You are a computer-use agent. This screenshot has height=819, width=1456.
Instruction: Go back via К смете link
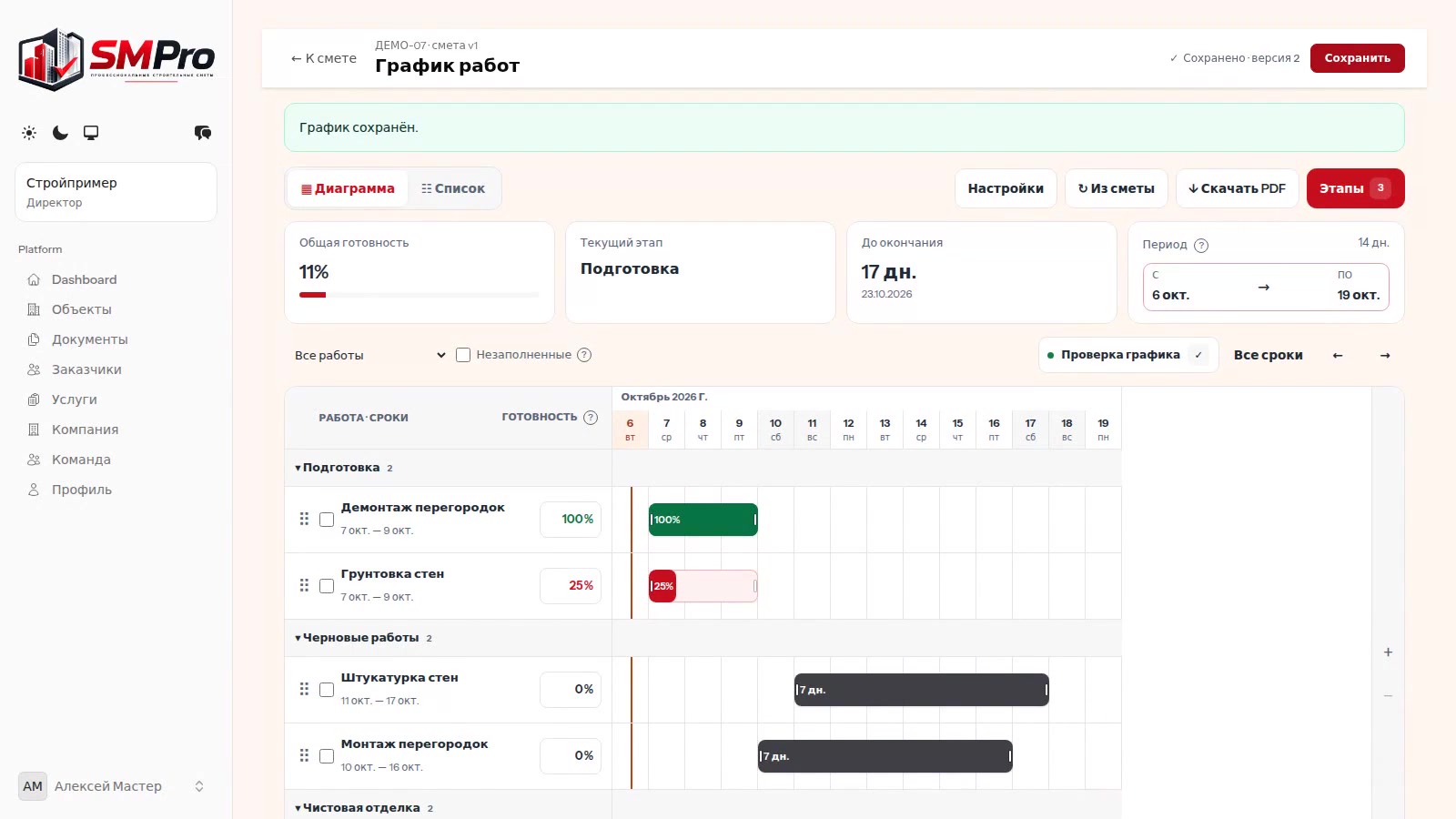point(323,58)
